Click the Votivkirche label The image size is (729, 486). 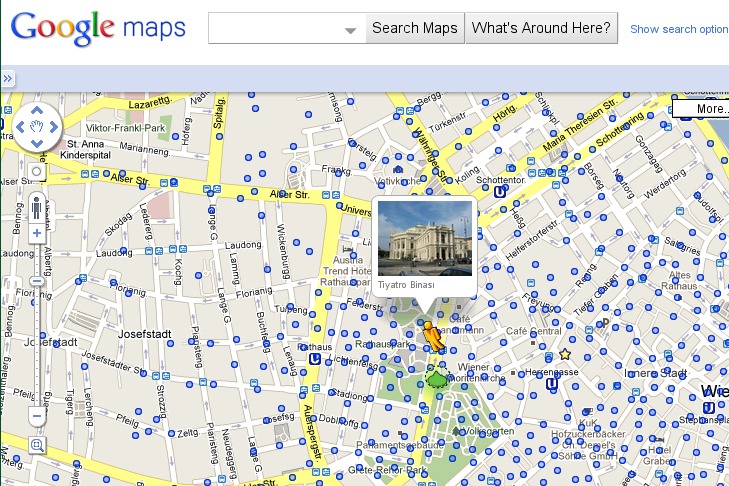point(397,181)
